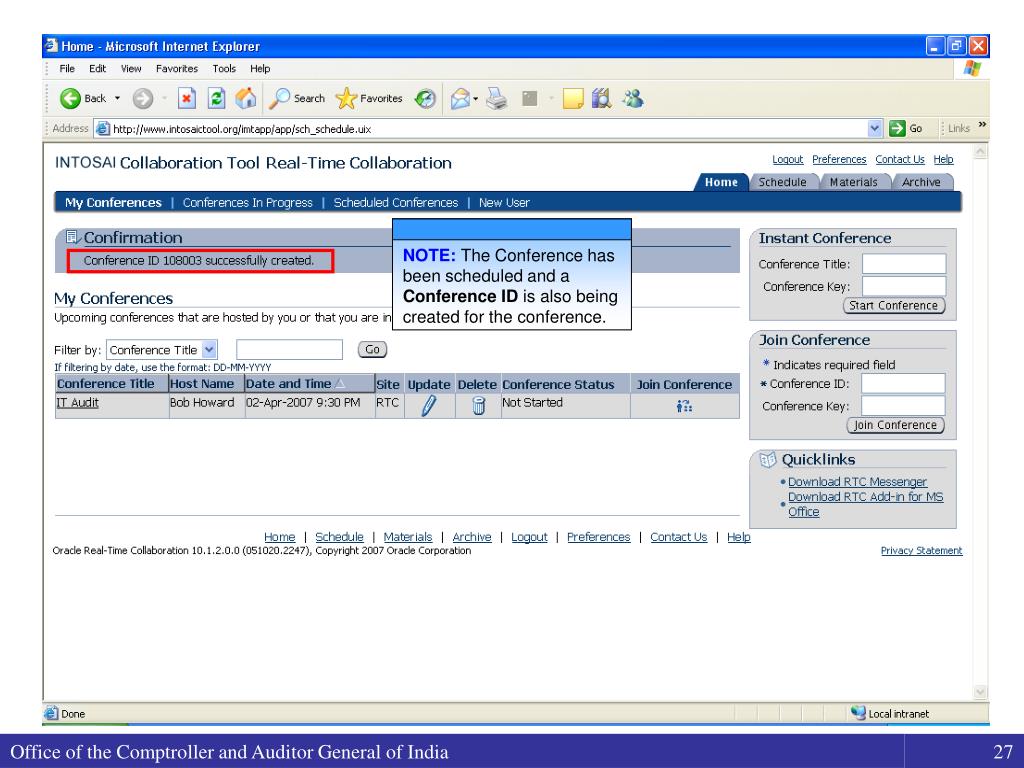Open the IT Audit conference link
Image resolution: width=1024 pixels, height=768 pixels.
(77, 402)
